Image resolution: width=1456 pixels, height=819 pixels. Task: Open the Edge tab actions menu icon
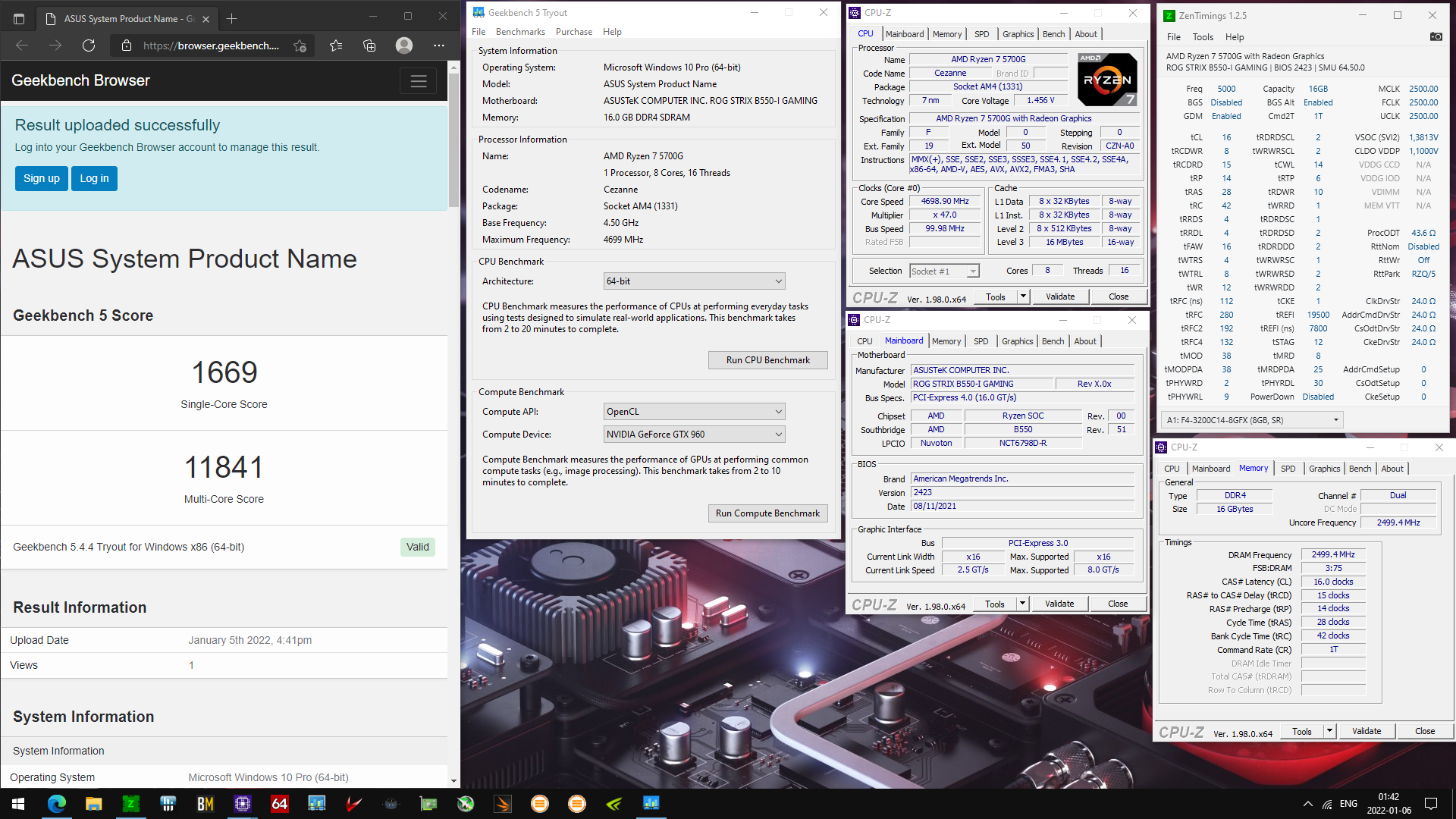(x=19, y=18)
